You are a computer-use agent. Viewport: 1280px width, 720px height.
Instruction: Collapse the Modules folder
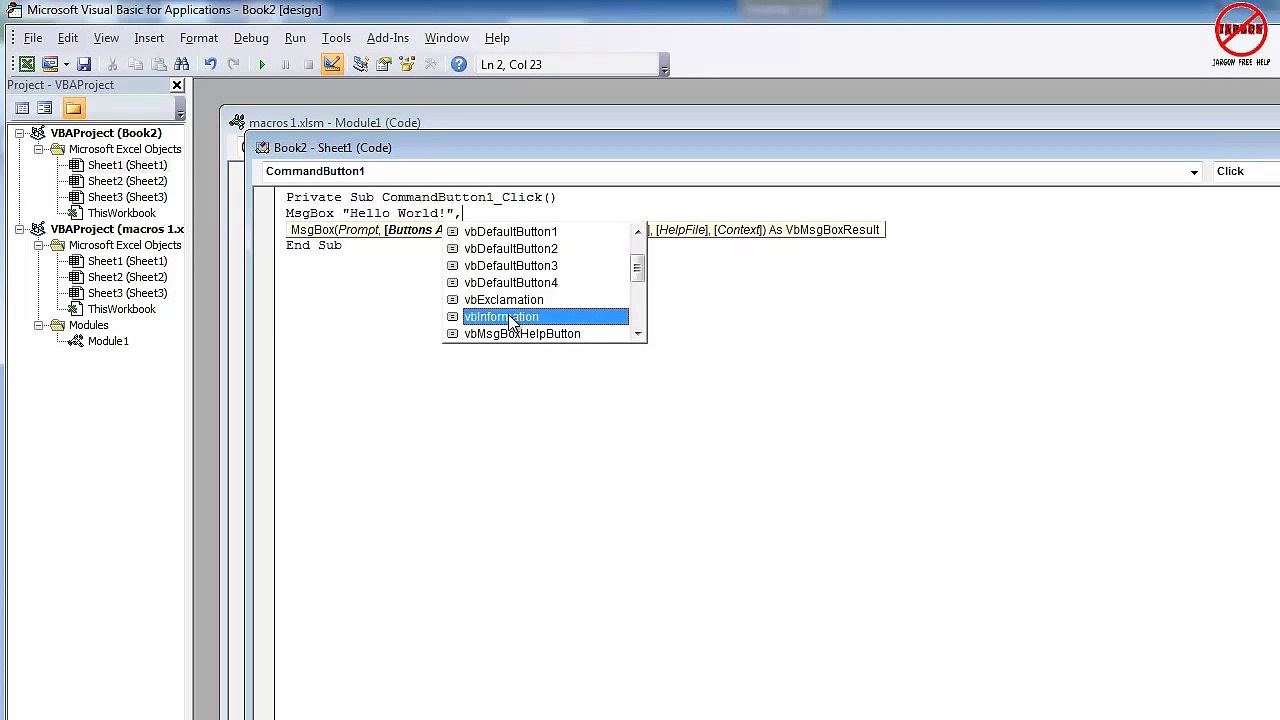(39, 325)
